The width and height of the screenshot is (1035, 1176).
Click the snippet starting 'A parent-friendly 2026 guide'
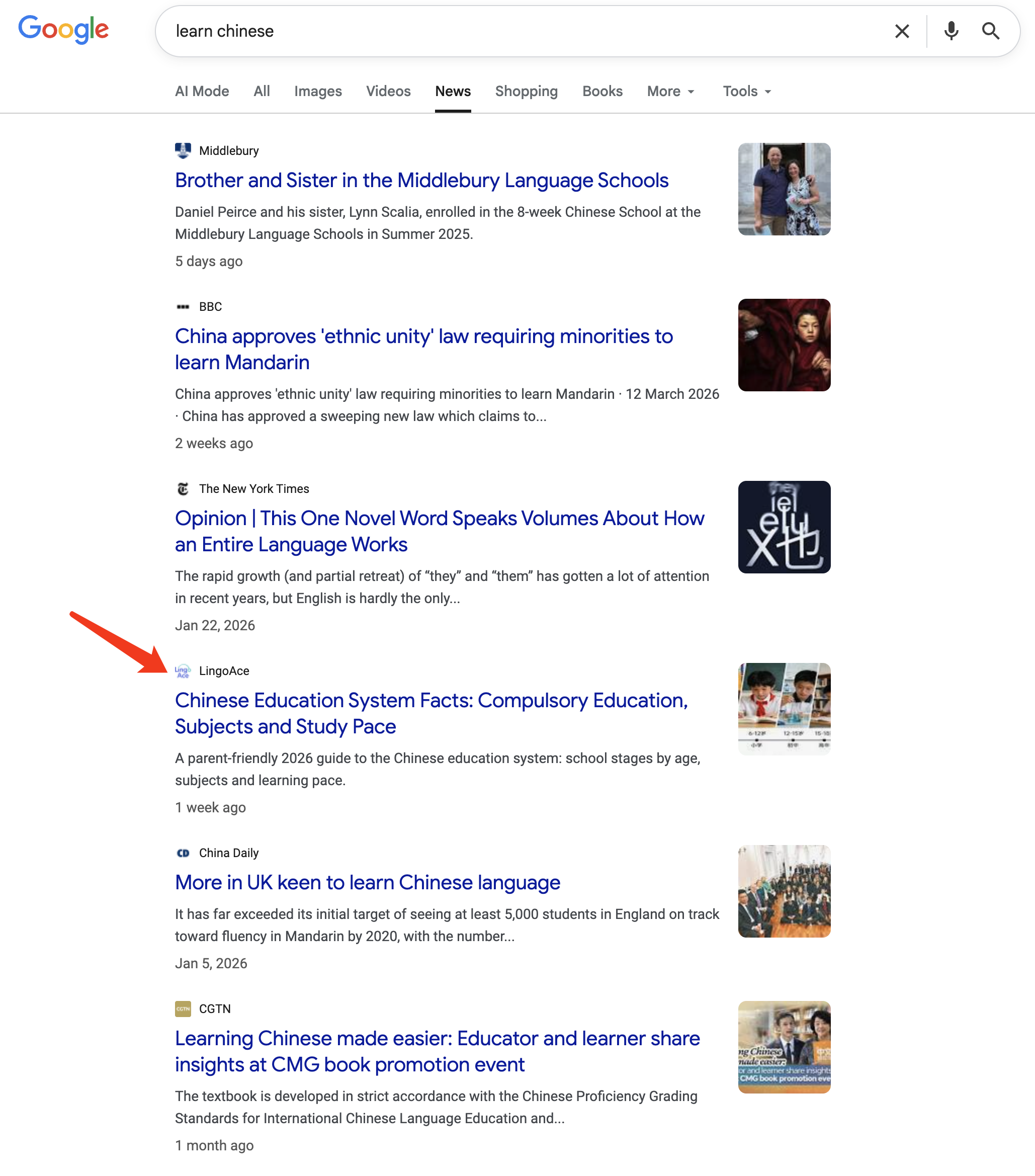pyautogui.click(x=438, y=769)
